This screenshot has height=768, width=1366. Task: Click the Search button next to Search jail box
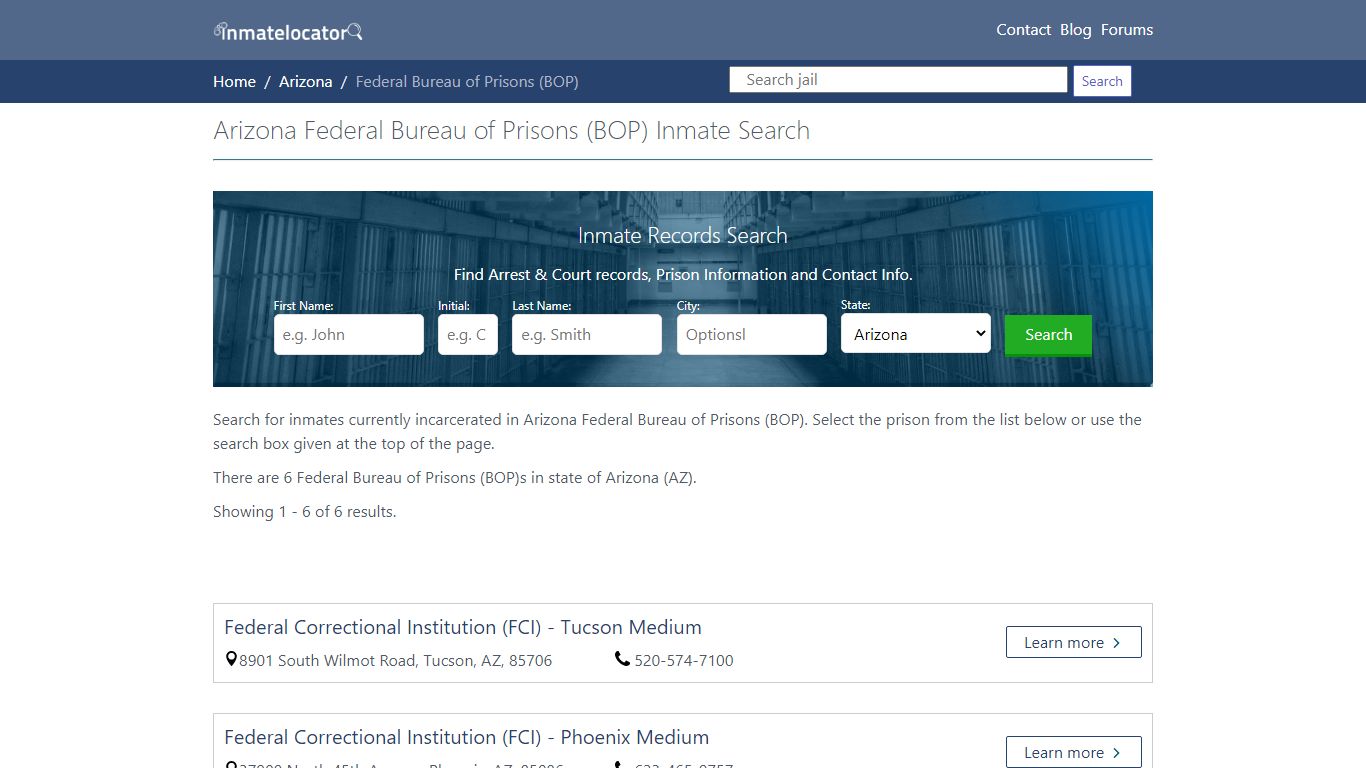1102,81
